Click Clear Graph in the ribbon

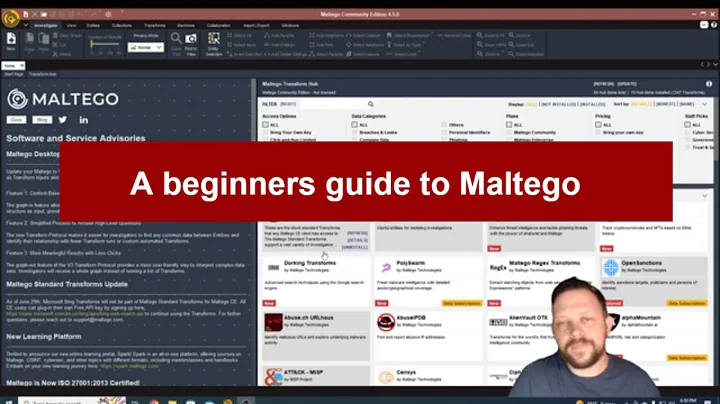67,35
